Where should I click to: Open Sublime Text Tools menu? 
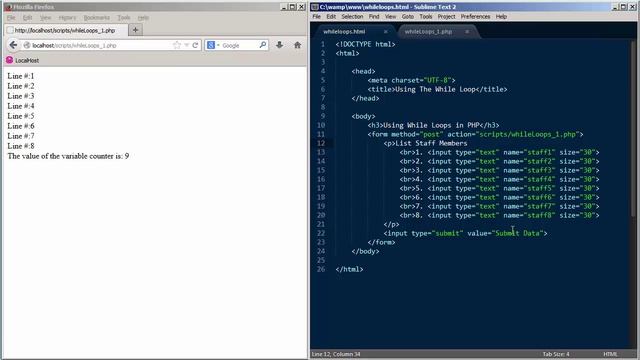coord(426,17)
